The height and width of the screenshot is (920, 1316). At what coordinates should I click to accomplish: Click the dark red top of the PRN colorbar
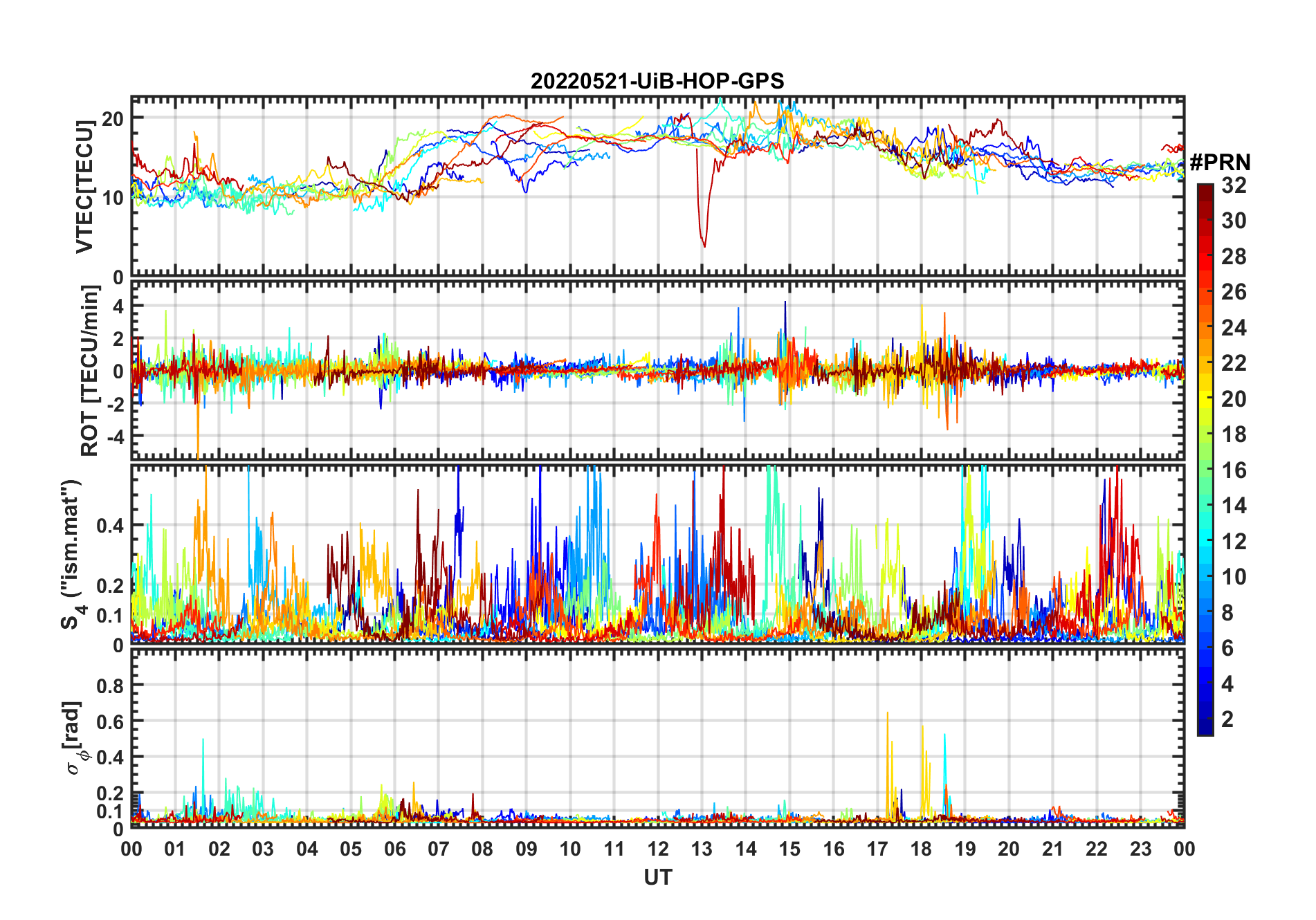1205,190
